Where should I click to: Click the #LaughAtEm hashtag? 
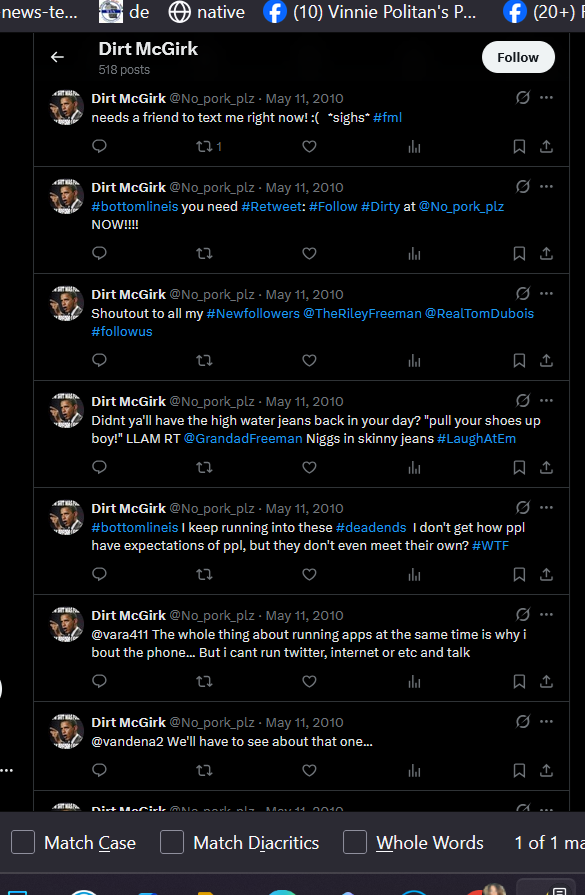(476, 438)
